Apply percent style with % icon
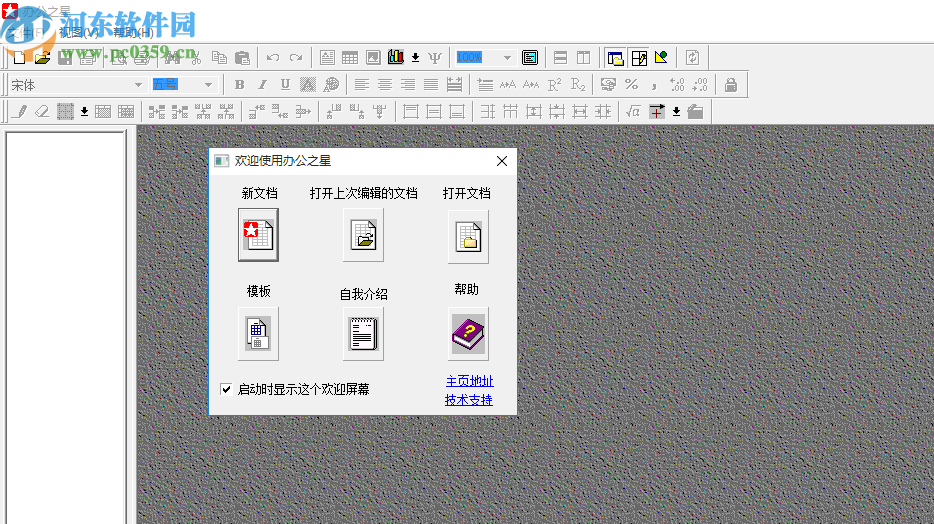Image resolution: width=934 pixels, height=524 pixels. [x=631, y=85]
